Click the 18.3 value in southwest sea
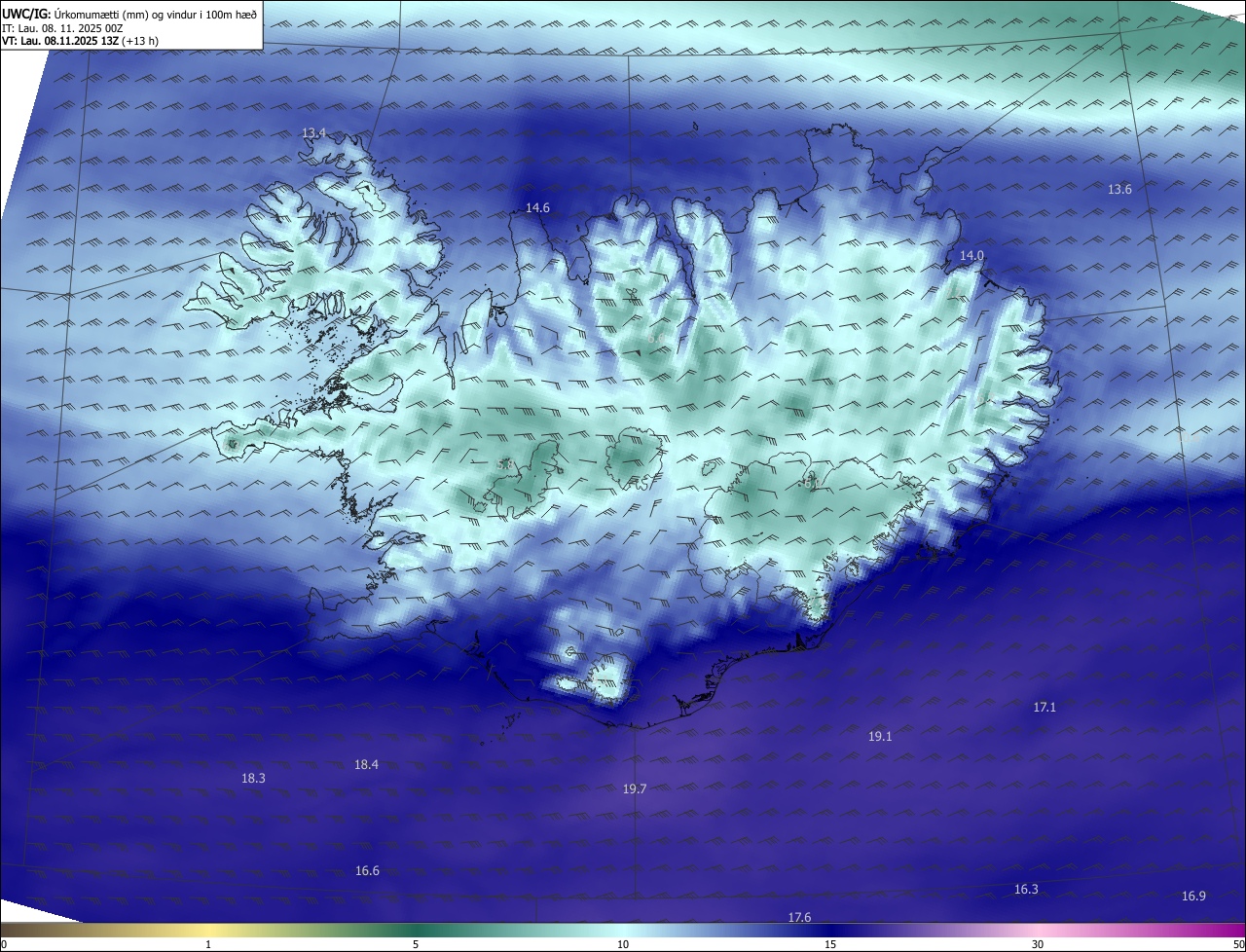The image size is (1246, 952). tap(253, 778)
